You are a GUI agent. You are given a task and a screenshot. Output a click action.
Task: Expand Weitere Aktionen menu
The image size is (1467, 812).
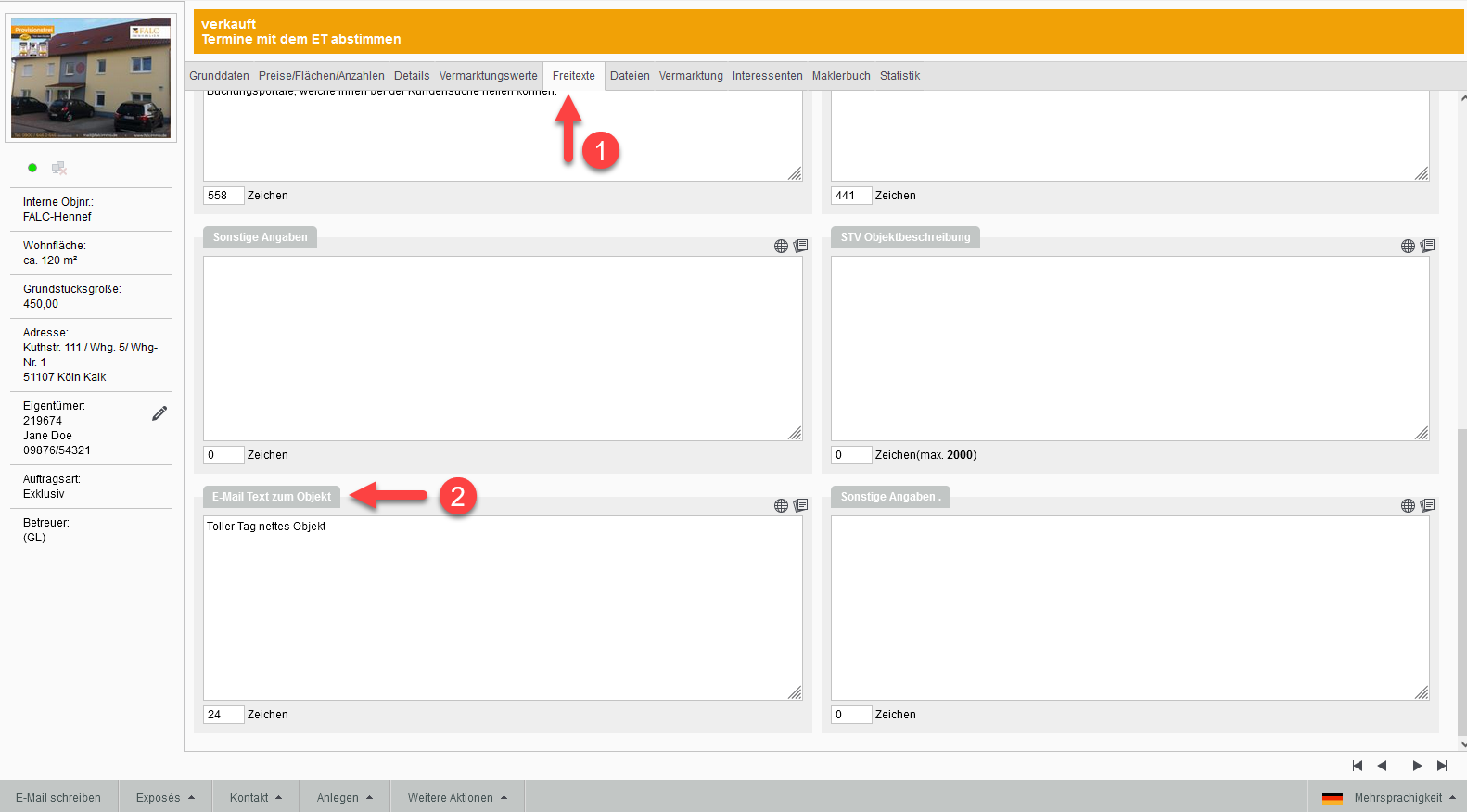click(x=457, y=798)
